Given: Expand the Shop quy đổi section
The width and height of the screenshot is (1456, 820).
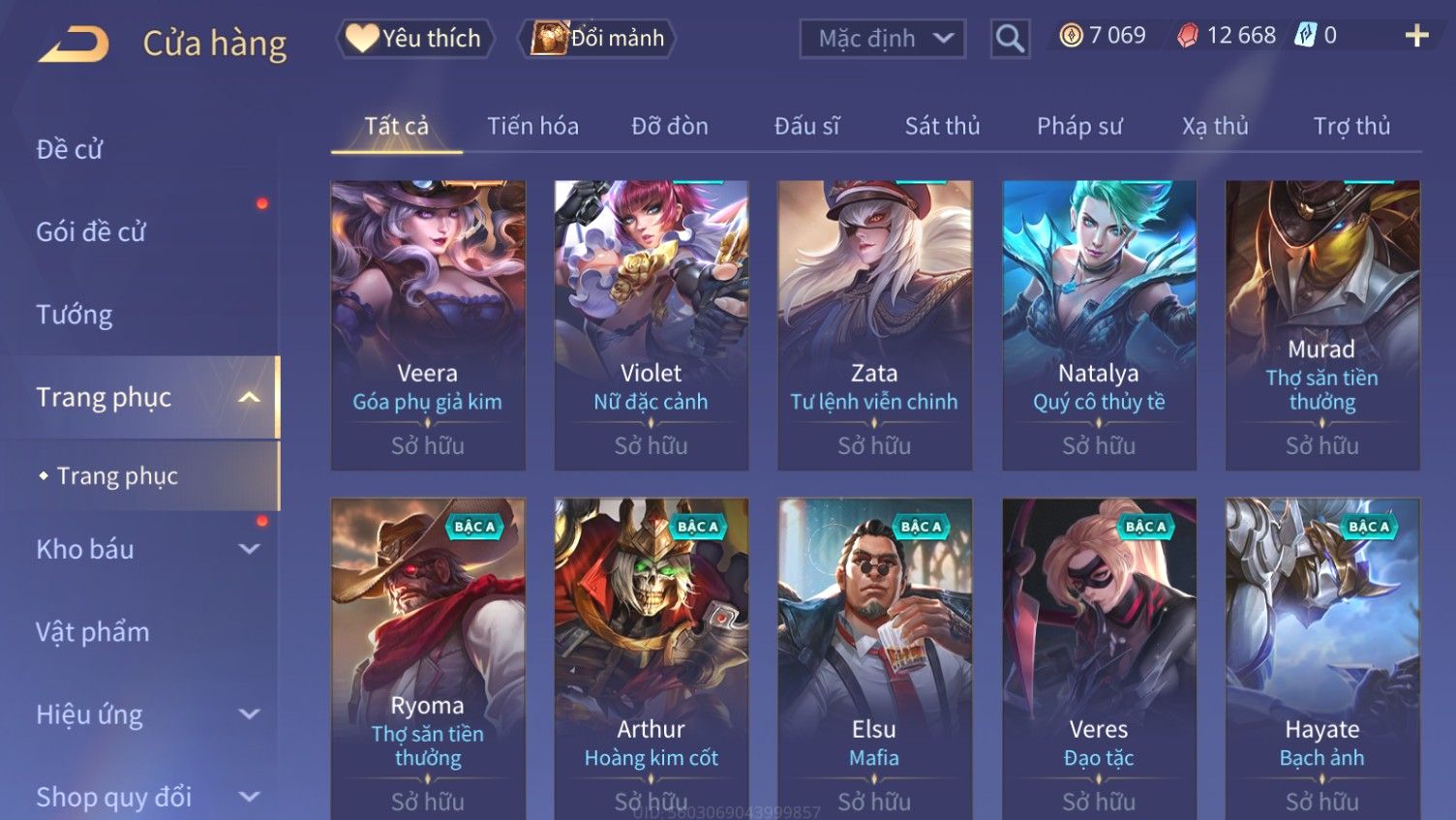Looking at the screenshot, I should pyautogui.click(x=249, y=797).
